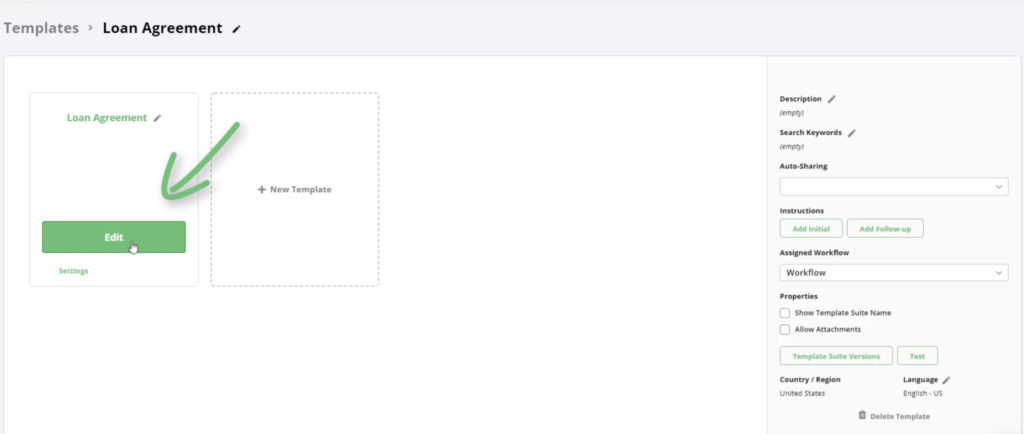Viewport: 1024px width, 434px height.
Task: Click pencil icon beside page title Loan Agreement
Action: (237, 29)
